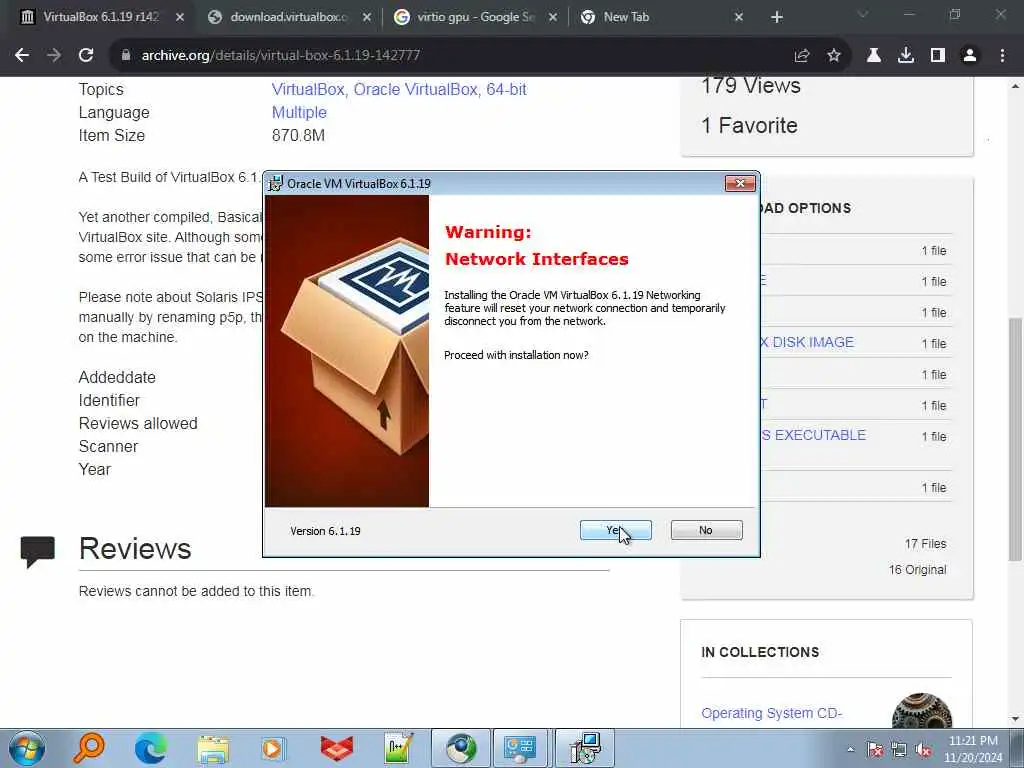
Task: Switch to the VirtualBox 6.1.19 r142 tab
Action: tap(101, 17)
